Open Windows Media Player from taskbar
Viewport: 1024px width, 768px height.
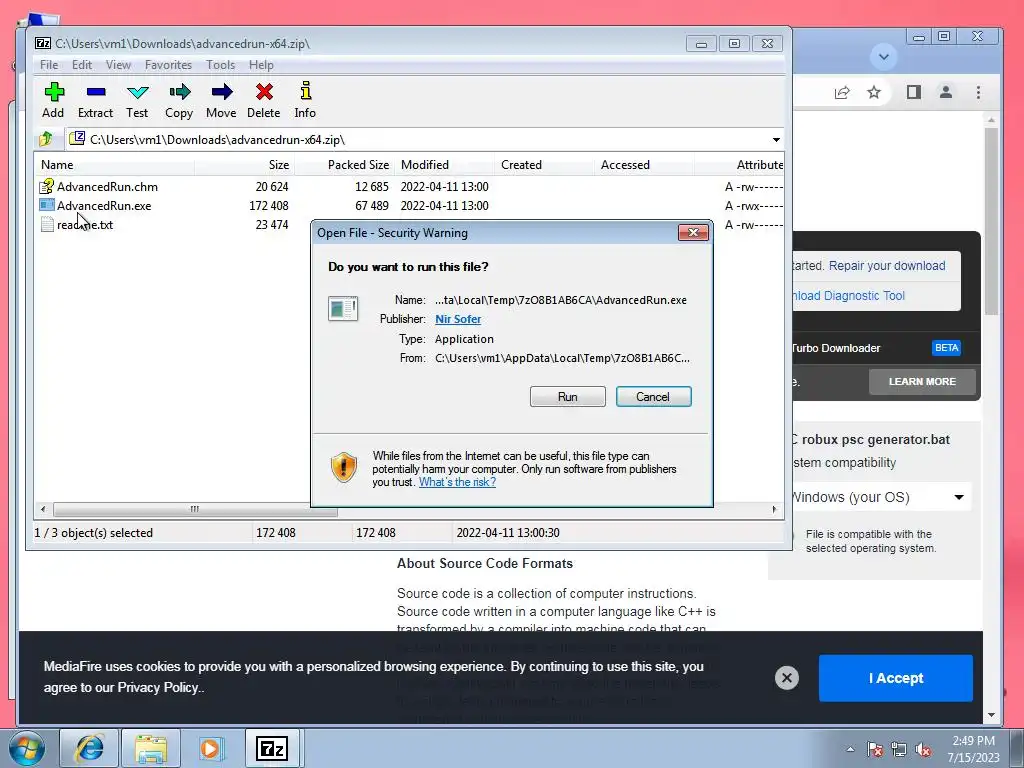(210, 748)
